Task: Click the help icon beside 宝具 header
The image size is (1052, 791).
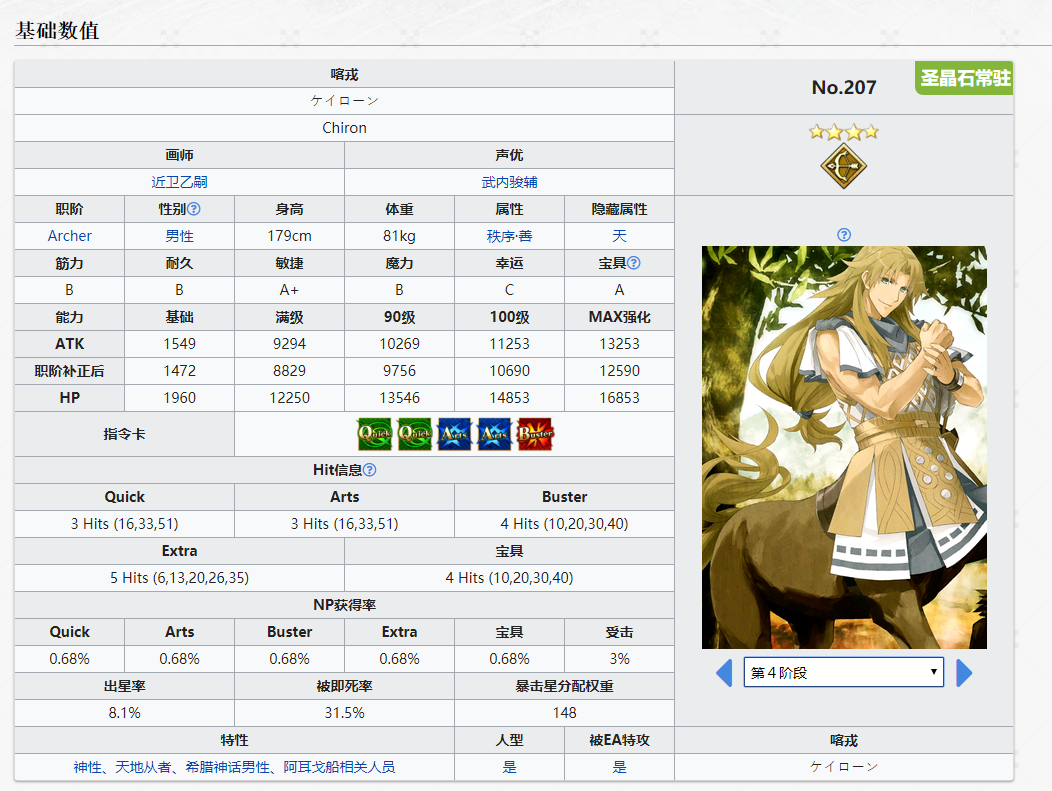Action: click(634, 263)
